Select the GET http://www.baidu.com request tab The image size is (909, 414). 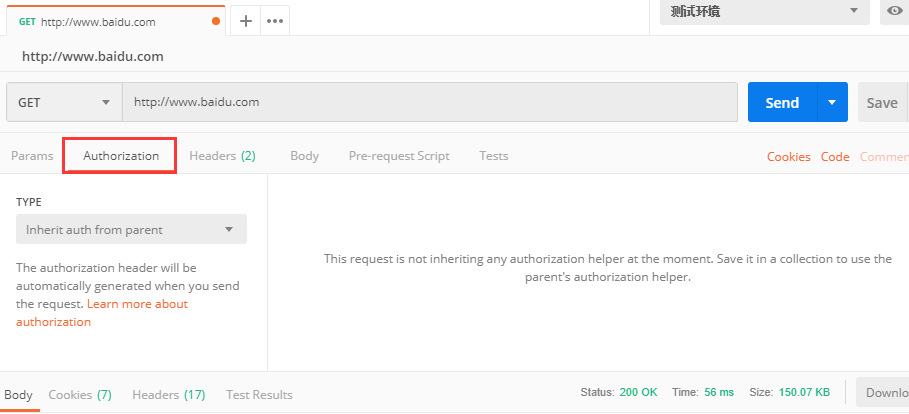pos(115,21)
